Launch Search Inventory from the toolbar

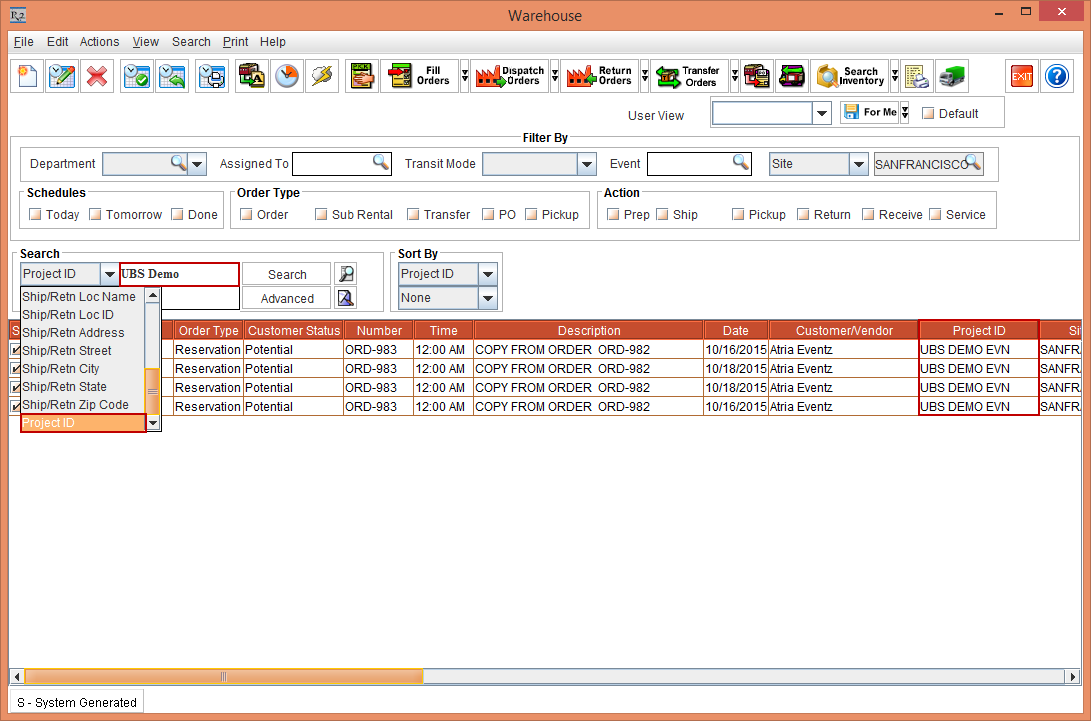(x=849, y=75)
